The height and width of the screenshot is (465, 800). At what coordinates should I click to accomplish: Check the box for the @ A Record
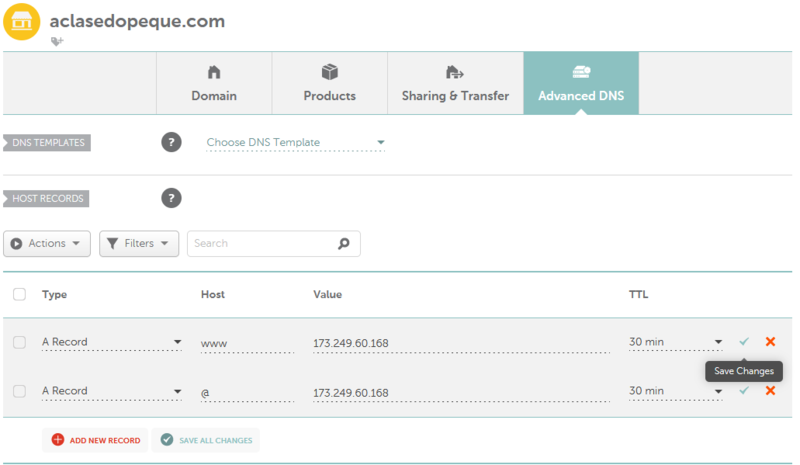pyautogui.click(x=19, y=391)
